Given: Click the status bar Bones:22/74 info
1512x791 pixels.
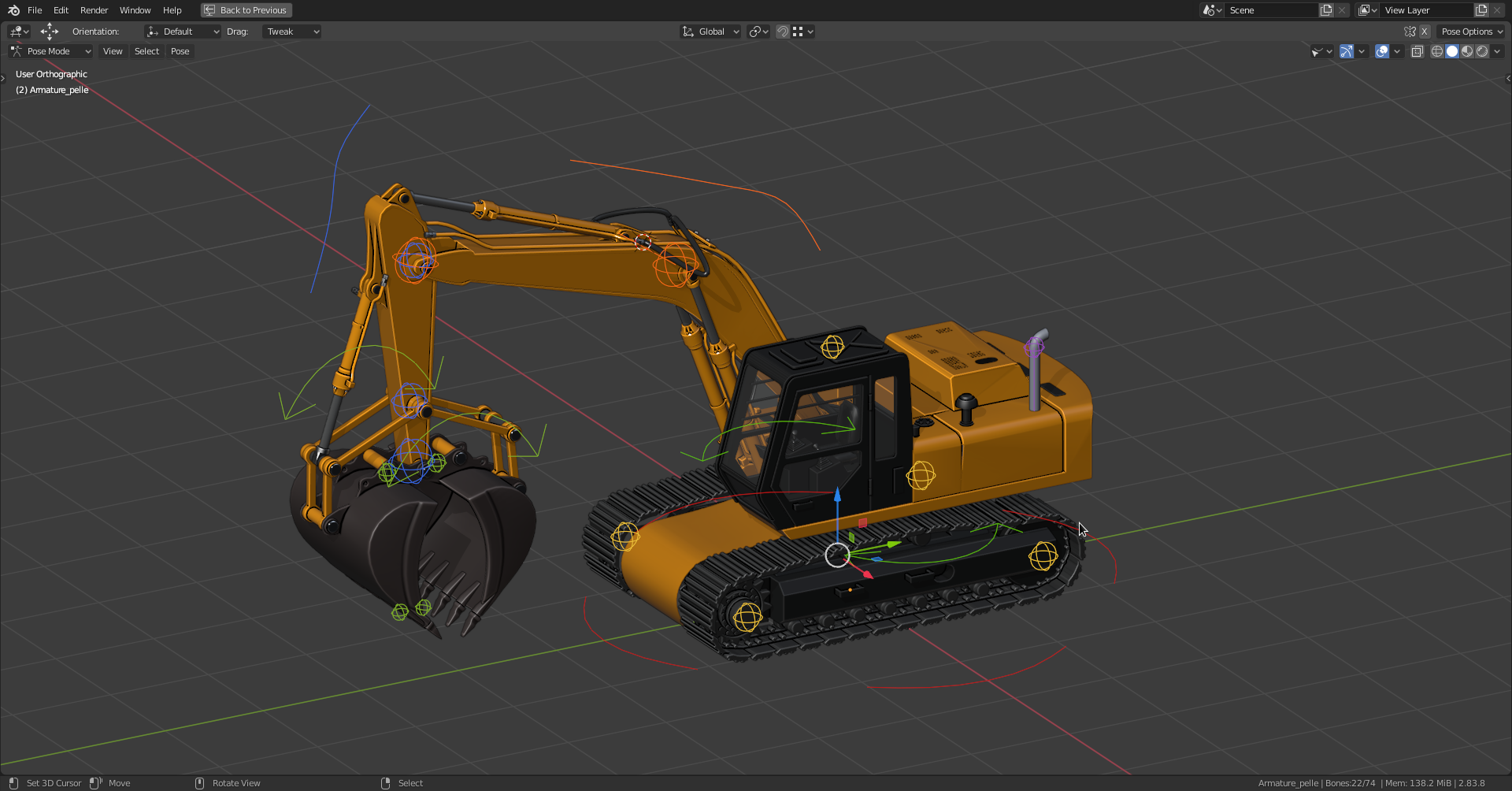Looking at the screenshot, I should point(1350,783).
